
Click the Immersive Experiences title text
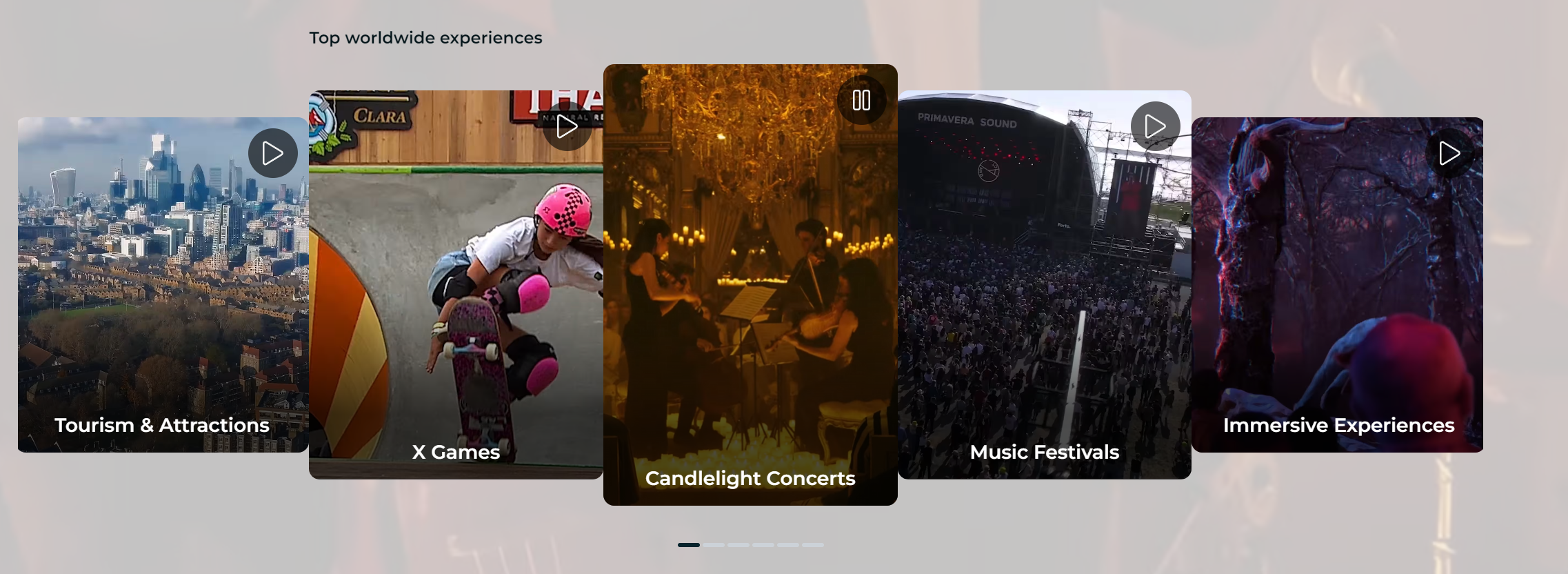(1339, 425)
